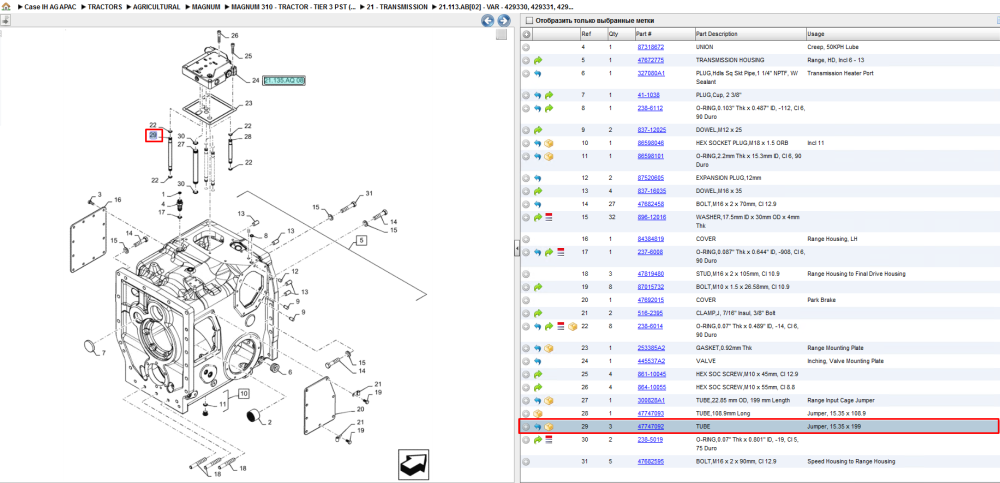Viewport: 1000px width, 483px height.
Task: Click the black return arrow icon in diagram
Action: click(416, 464)
